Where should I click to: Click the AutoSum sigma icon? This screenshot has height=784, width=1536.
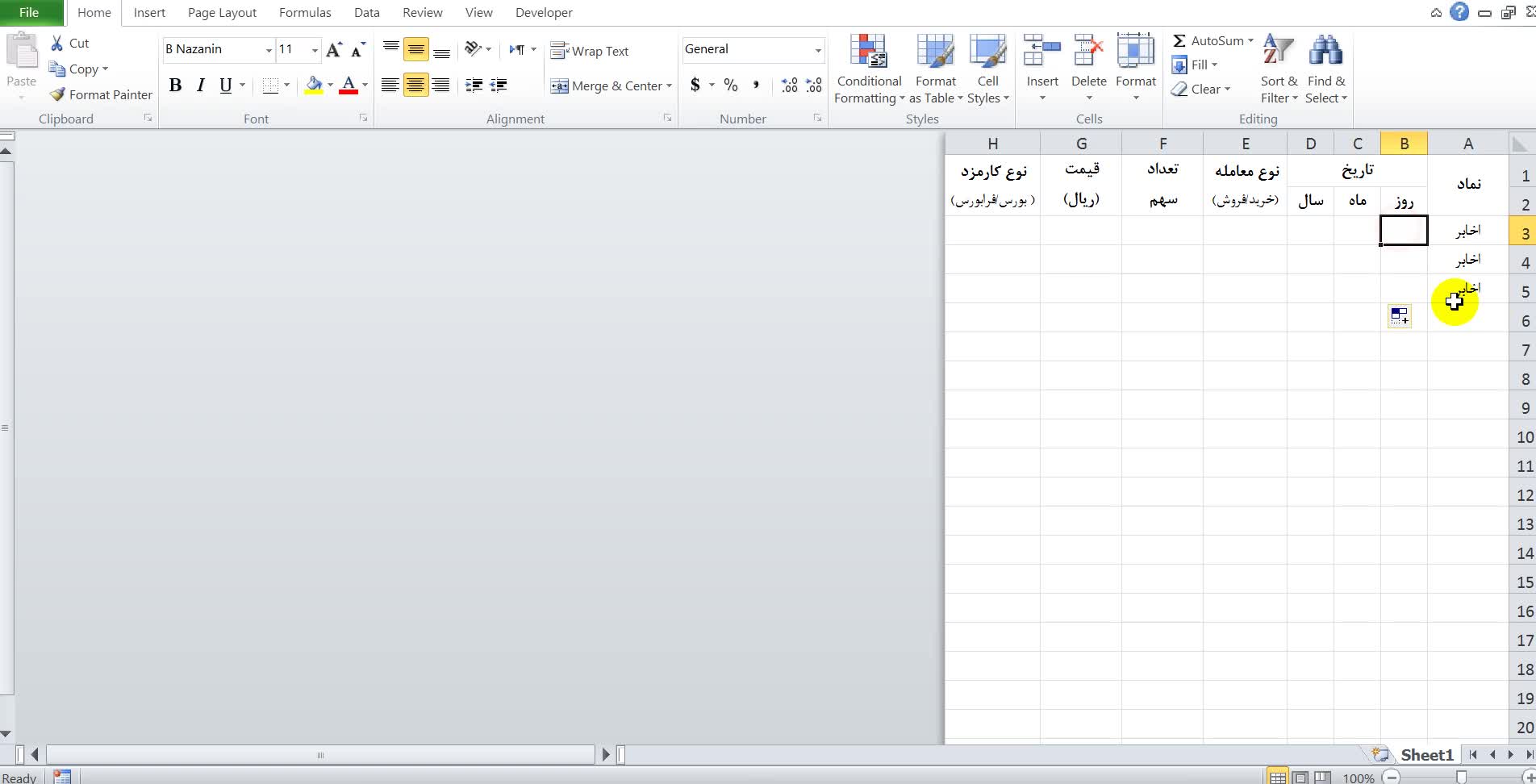point(1179,41)
